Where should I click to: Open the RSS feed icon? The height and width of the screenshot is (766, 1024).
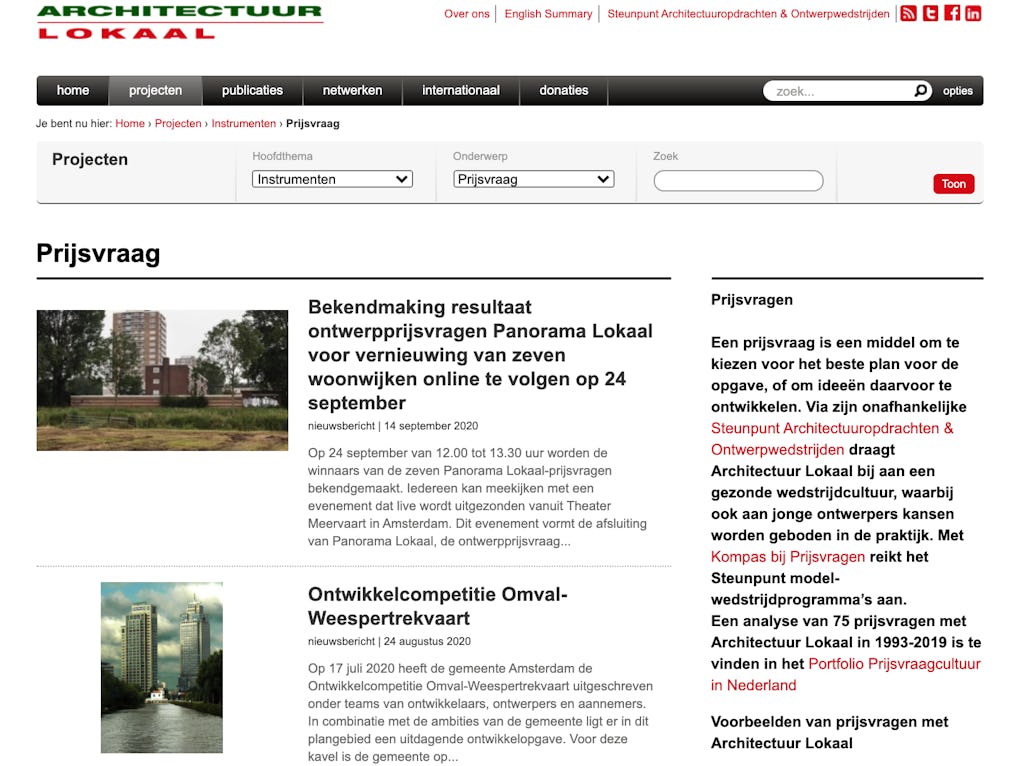click(908, 13)
